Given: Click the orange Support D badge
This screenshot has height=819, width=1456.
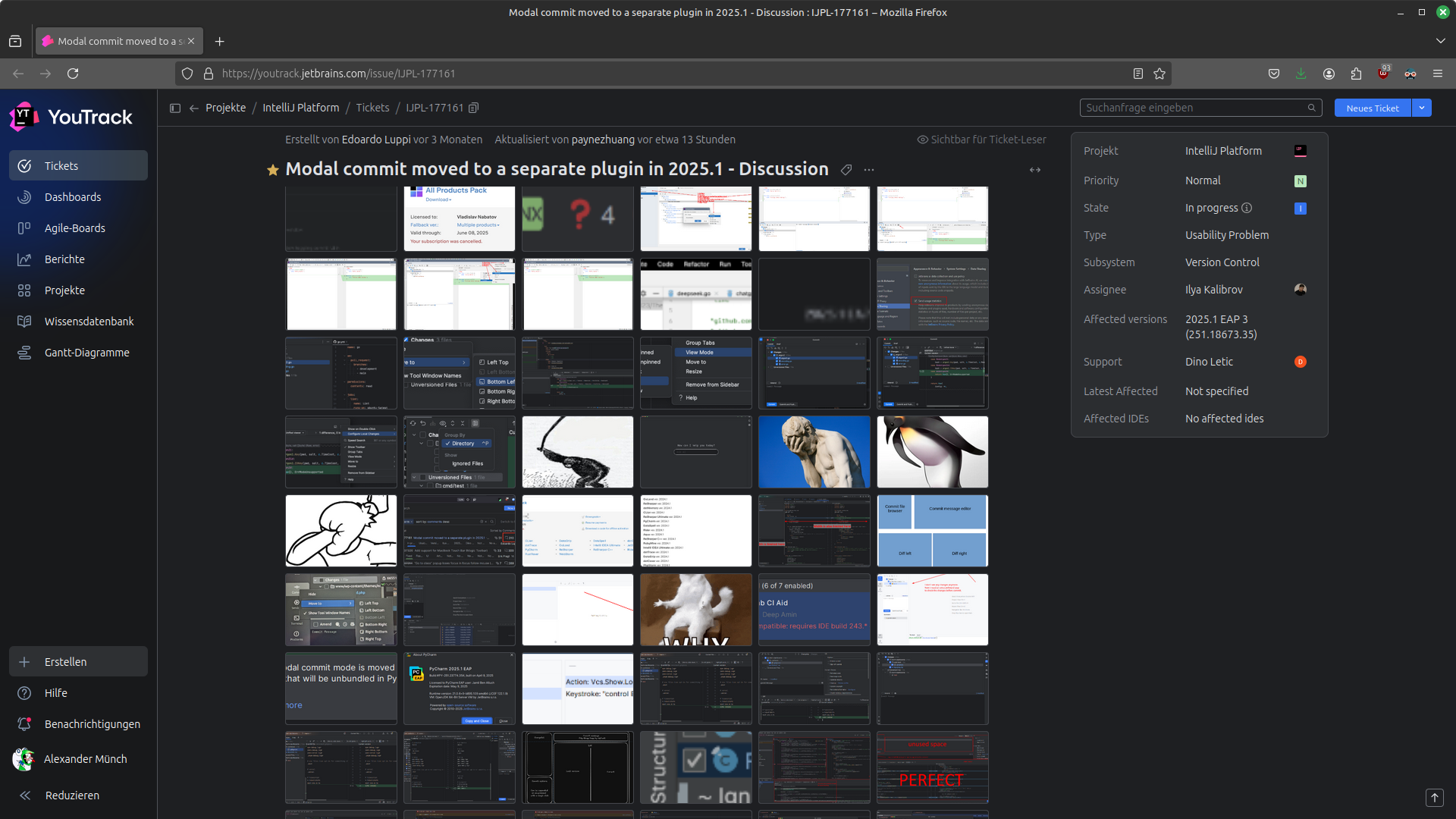Looking at the screenshot, I should [x=1301, y=362].
